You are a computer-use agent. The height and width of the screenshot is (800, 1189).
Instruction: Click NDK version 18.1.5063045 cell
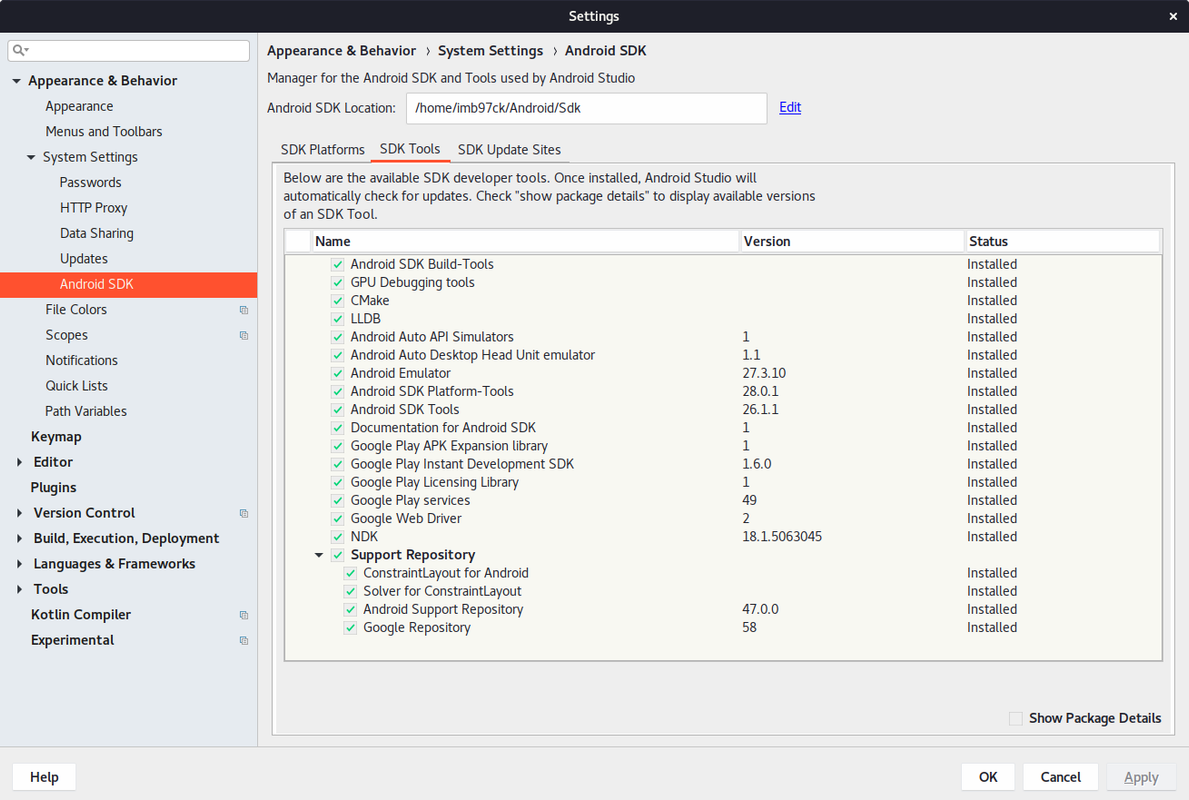coord(782,537)
